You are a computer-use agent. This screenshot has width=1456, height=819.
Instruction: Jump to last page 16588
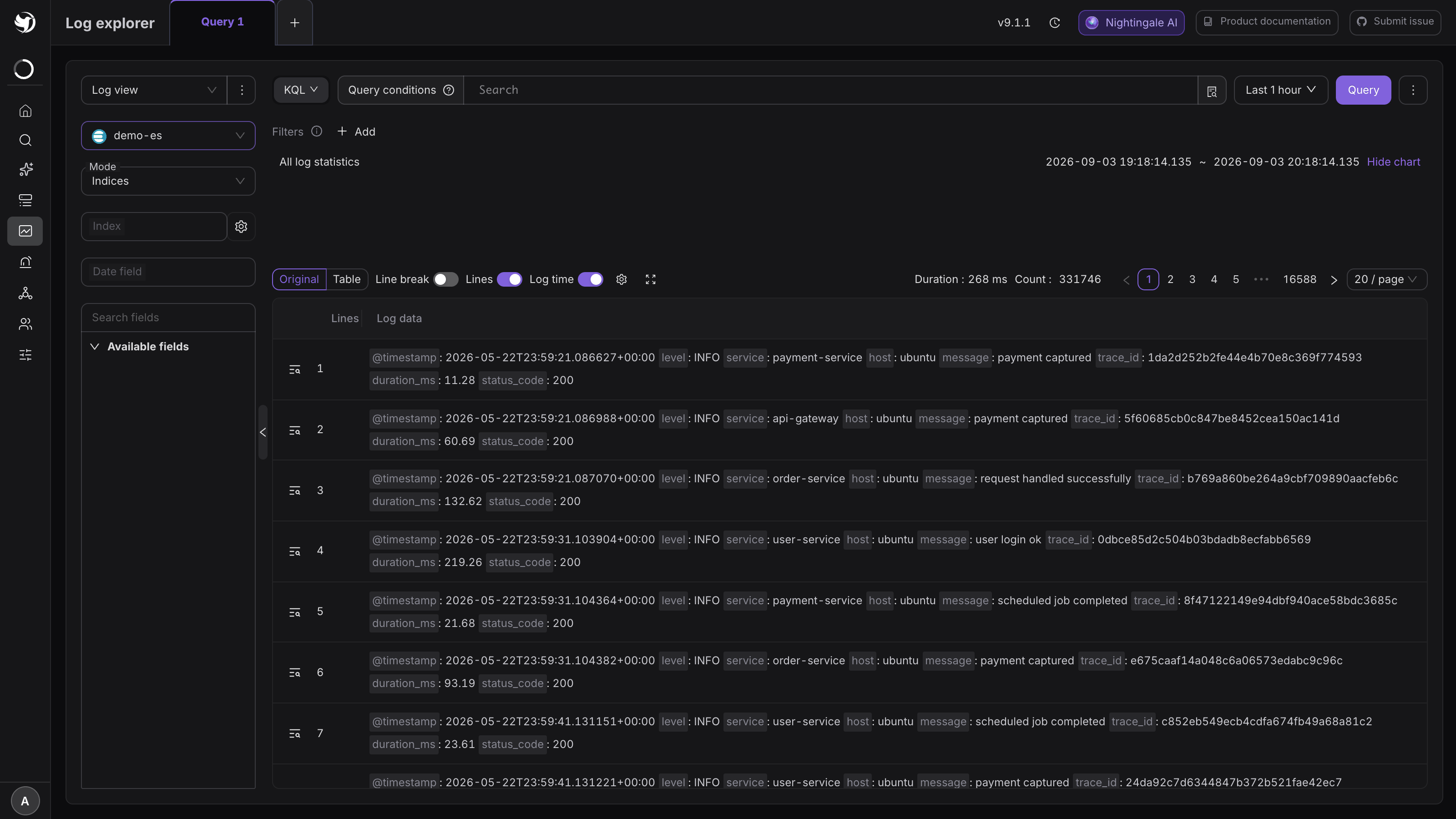1299,279
